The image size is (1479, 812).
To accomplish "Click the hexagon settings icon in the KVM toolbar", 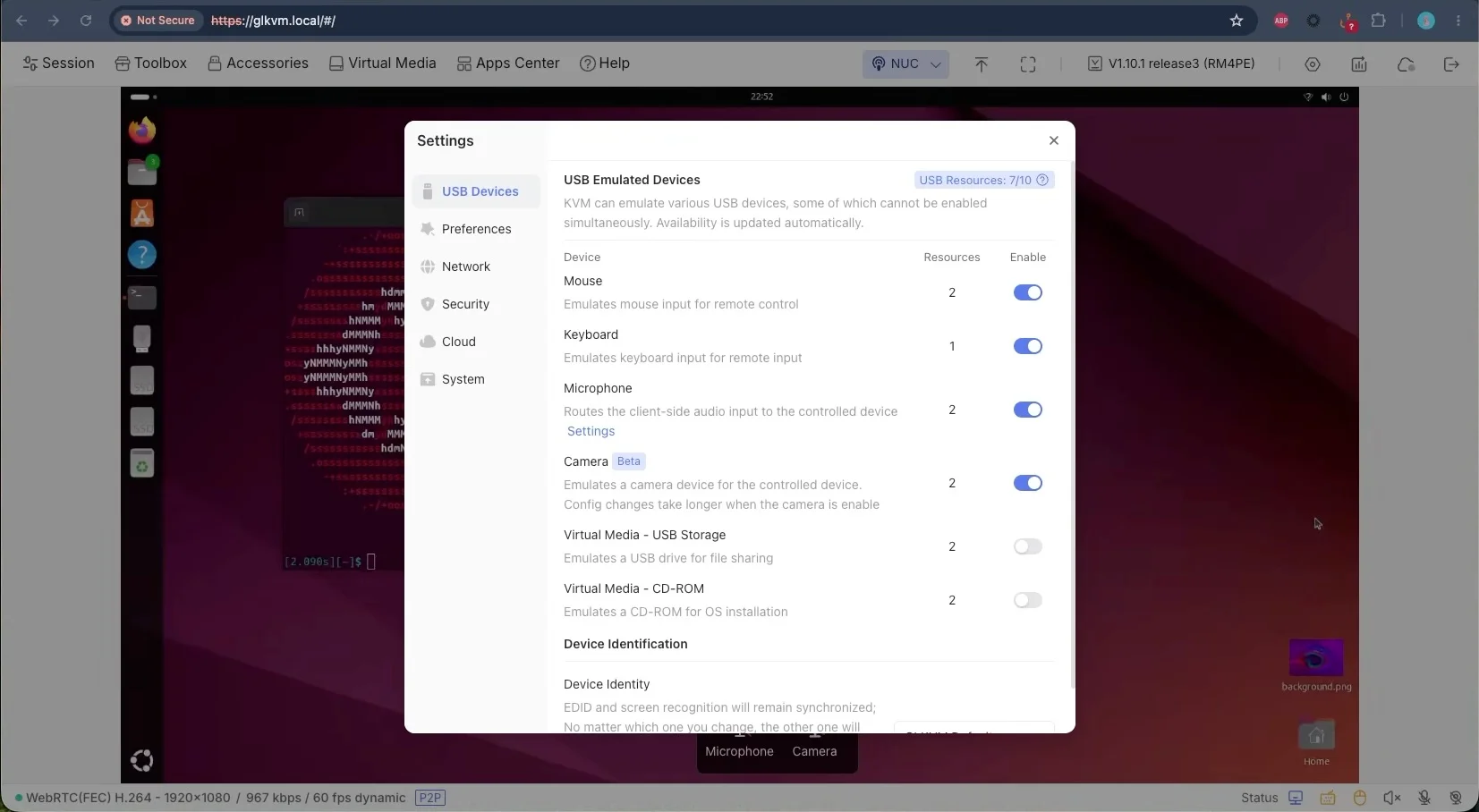I will coord(1313,64).
